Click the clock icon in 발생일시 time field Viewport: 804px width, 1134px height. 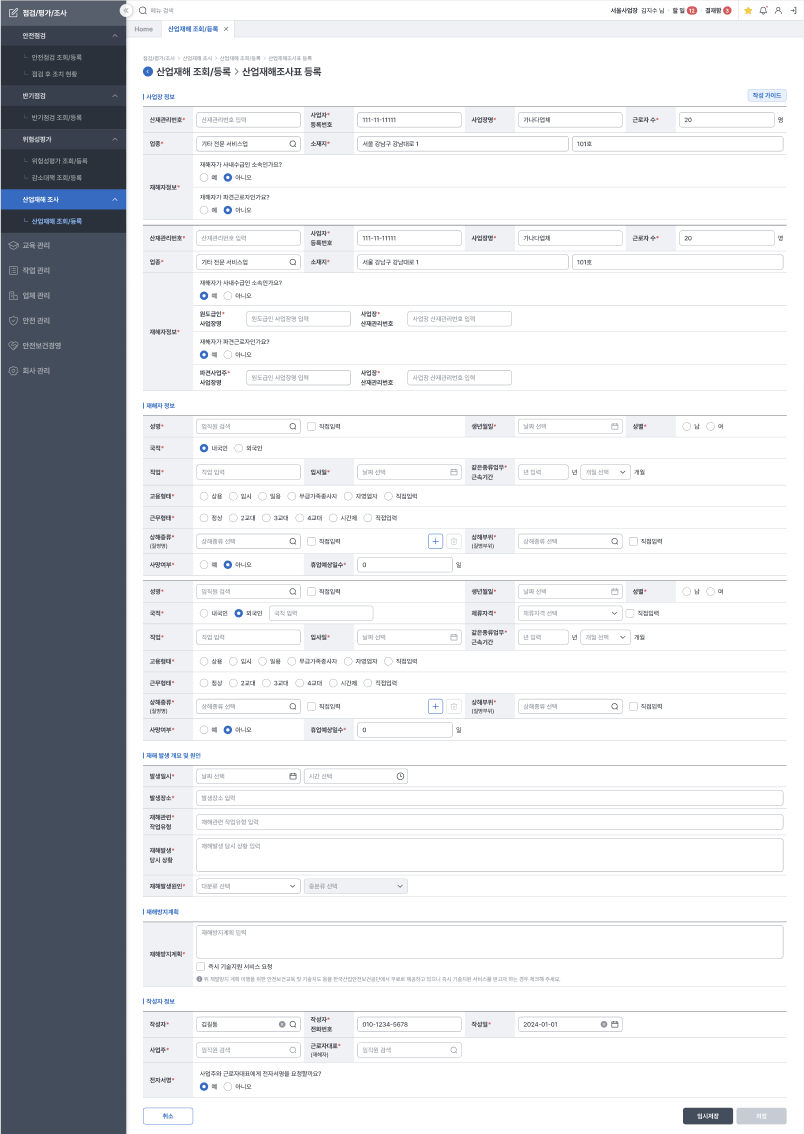(x=401, y=776)
